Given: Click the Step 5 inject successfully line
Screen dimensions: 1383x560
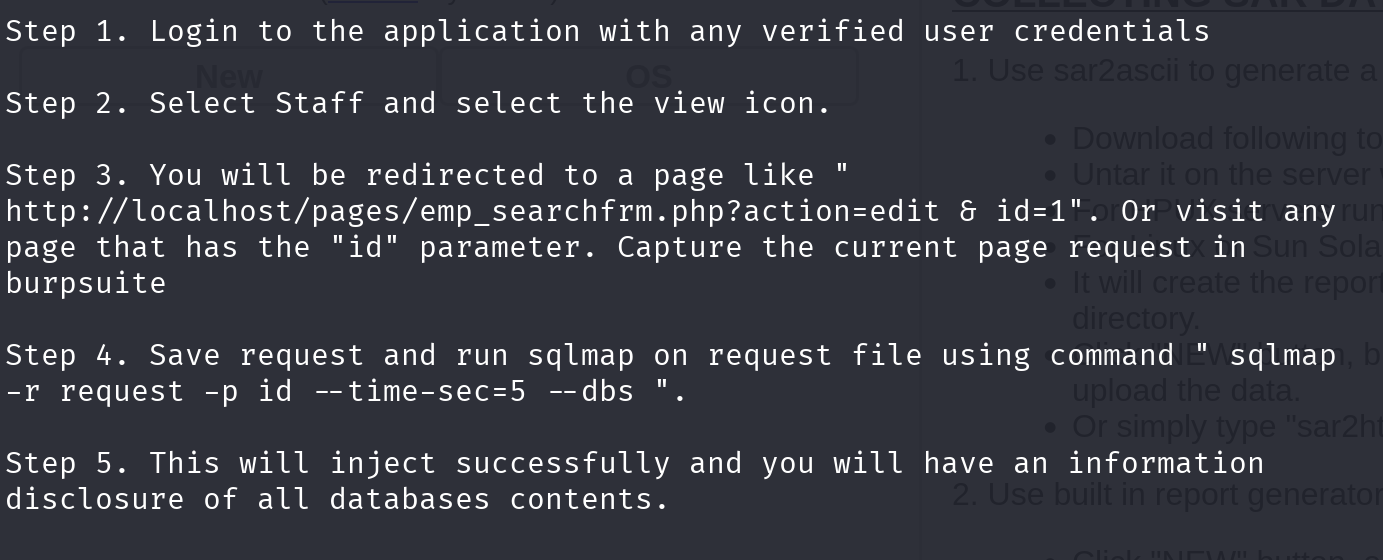Looking at the screenshot, I should tap(635, 464).
